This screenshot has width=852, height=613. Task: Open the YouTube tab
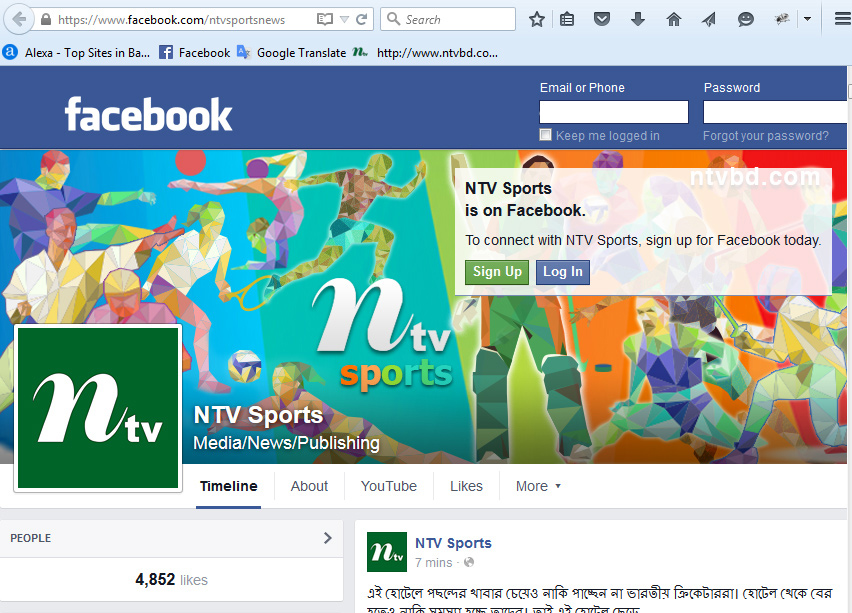coord(389,486)
